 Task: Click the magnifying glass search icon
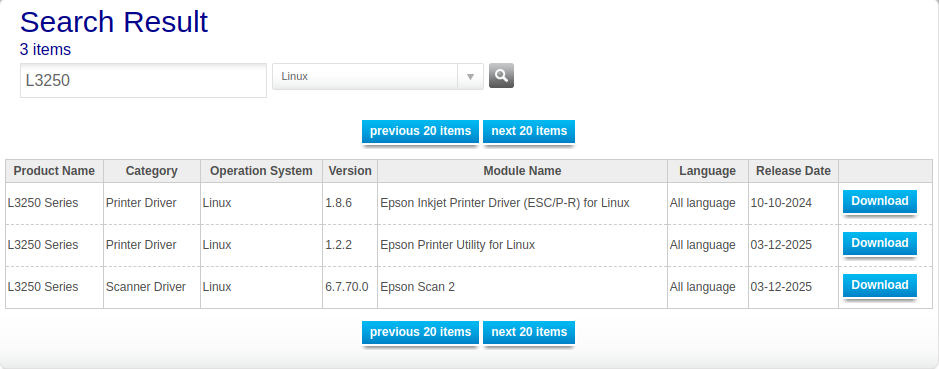pyautogui.click(x=501, y=75)
